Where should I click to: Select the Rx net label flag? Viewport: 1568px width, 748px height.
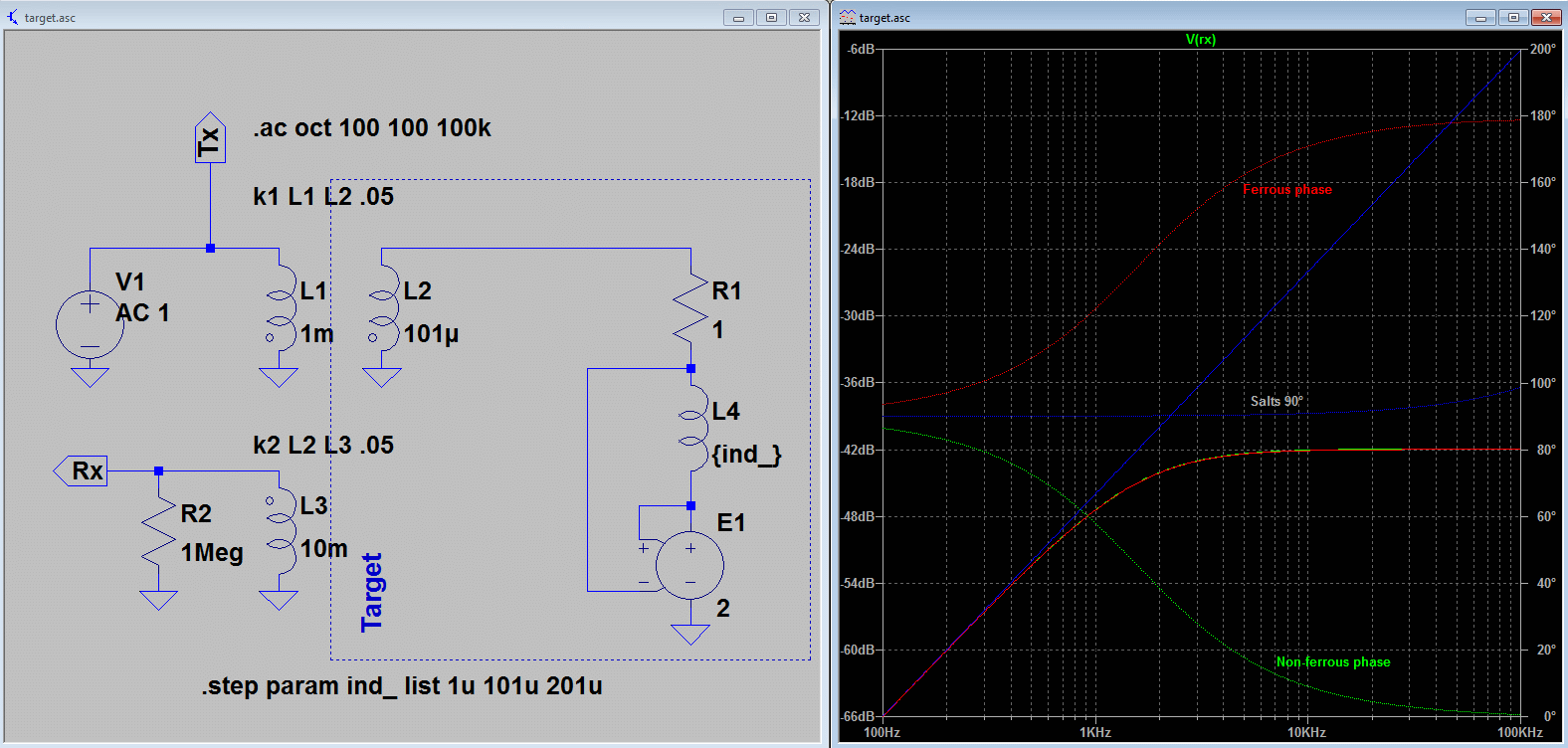pos(82,470)
